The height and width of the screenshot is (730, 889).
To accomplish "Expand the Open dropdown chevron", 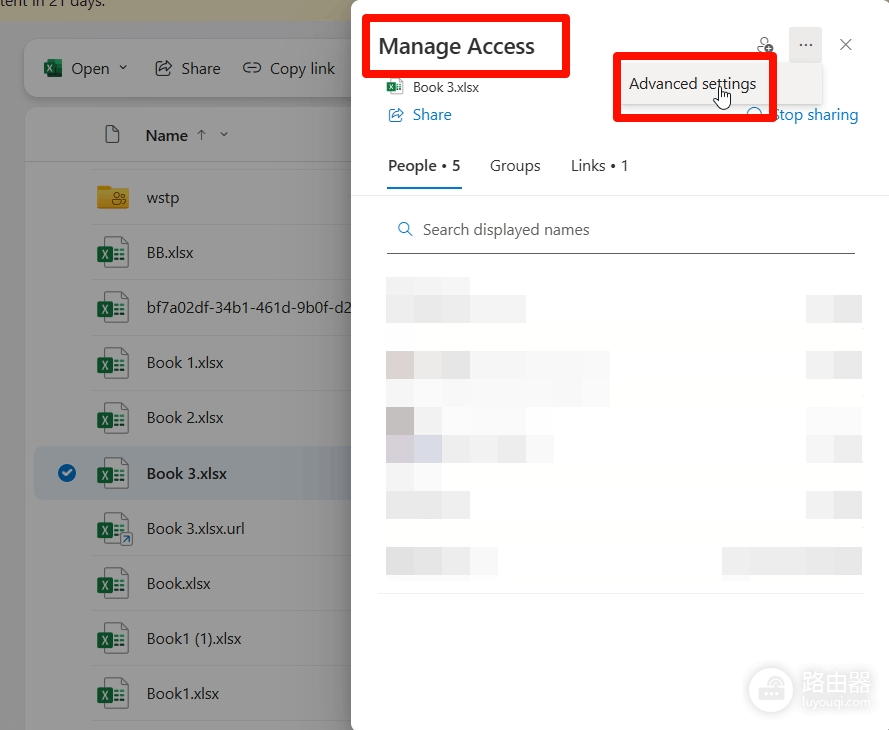I will point(123,67).
